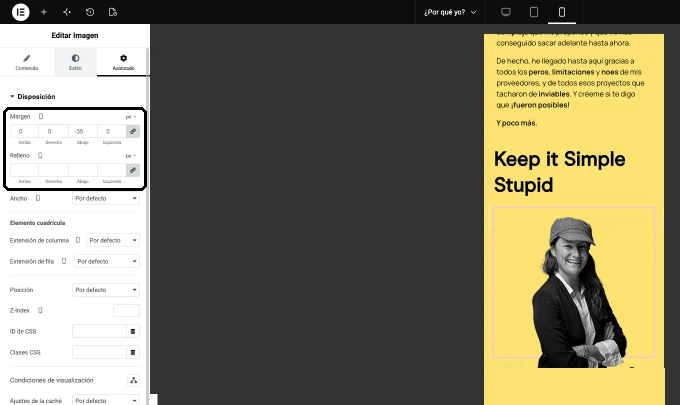Open the Posición dropdown
680x405 pixels.
tap(106, 290)
